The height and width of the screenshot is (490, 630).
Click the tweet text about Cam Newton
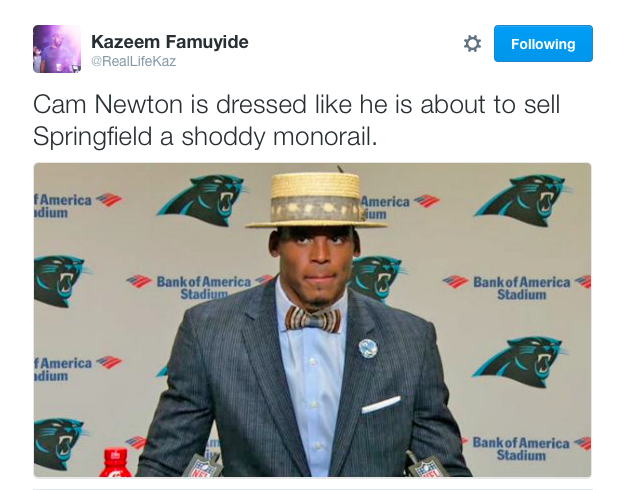pyautogui.click(x=297, y=120)
